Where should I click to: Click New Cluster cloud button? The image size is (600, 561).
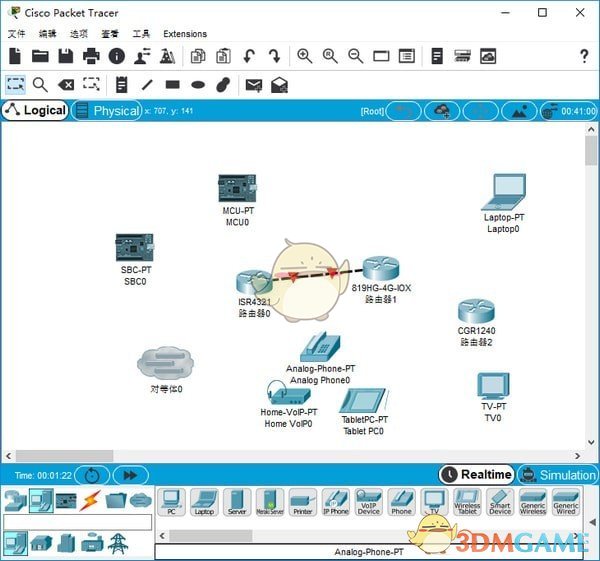[442, 111]
